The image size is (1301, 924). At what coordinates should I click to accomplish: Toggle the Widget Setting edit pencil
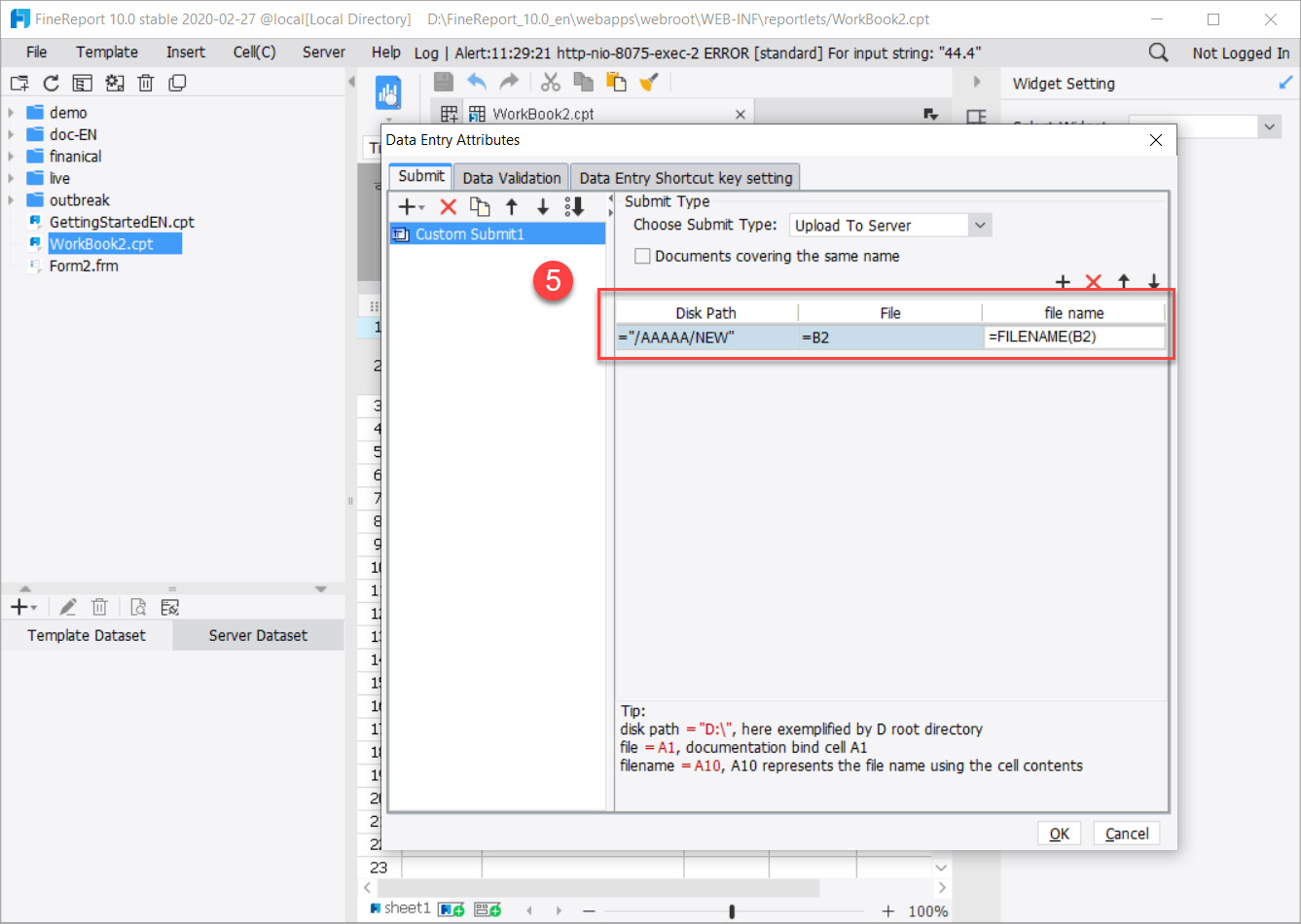pos(1285,84)
